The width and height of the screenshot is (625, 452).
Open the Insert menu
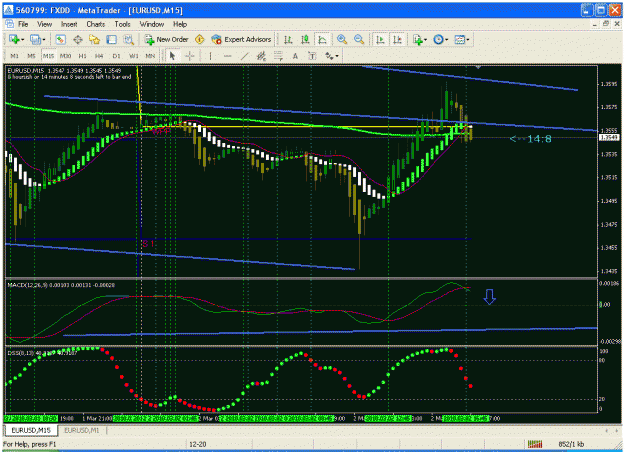click(x=69, y=24)
